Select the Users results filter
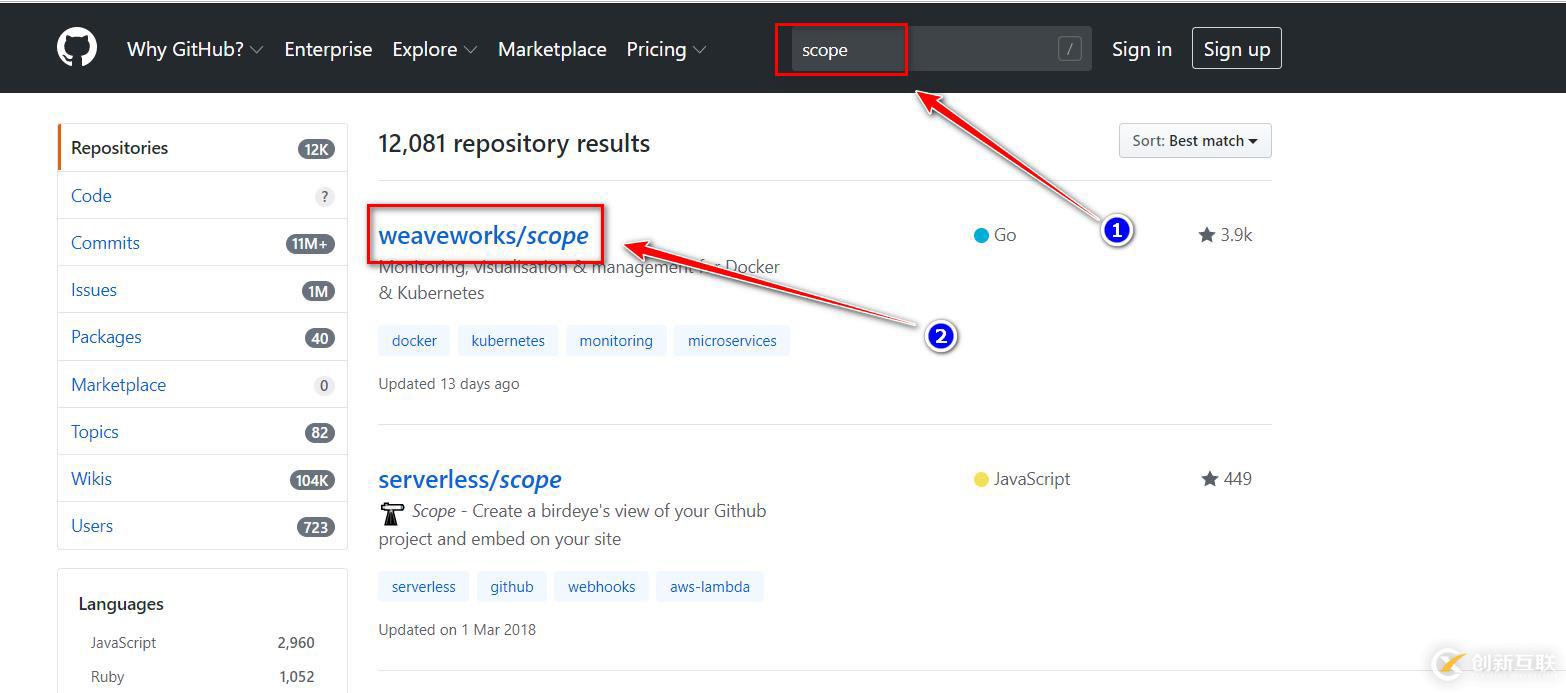 coord(203,526)
